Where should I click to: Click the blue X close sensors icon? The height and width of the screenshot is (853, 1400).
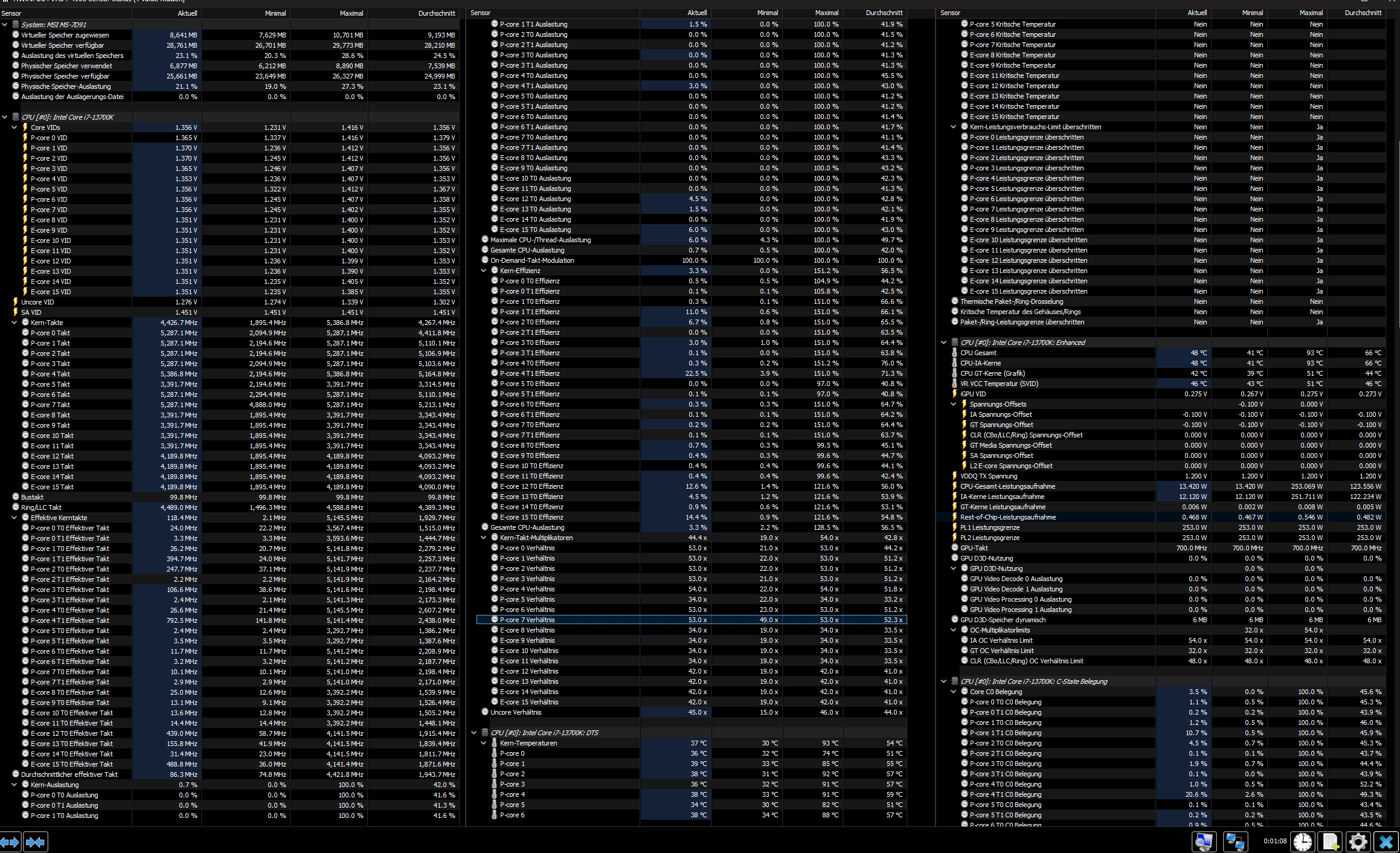click(1386, 842)
